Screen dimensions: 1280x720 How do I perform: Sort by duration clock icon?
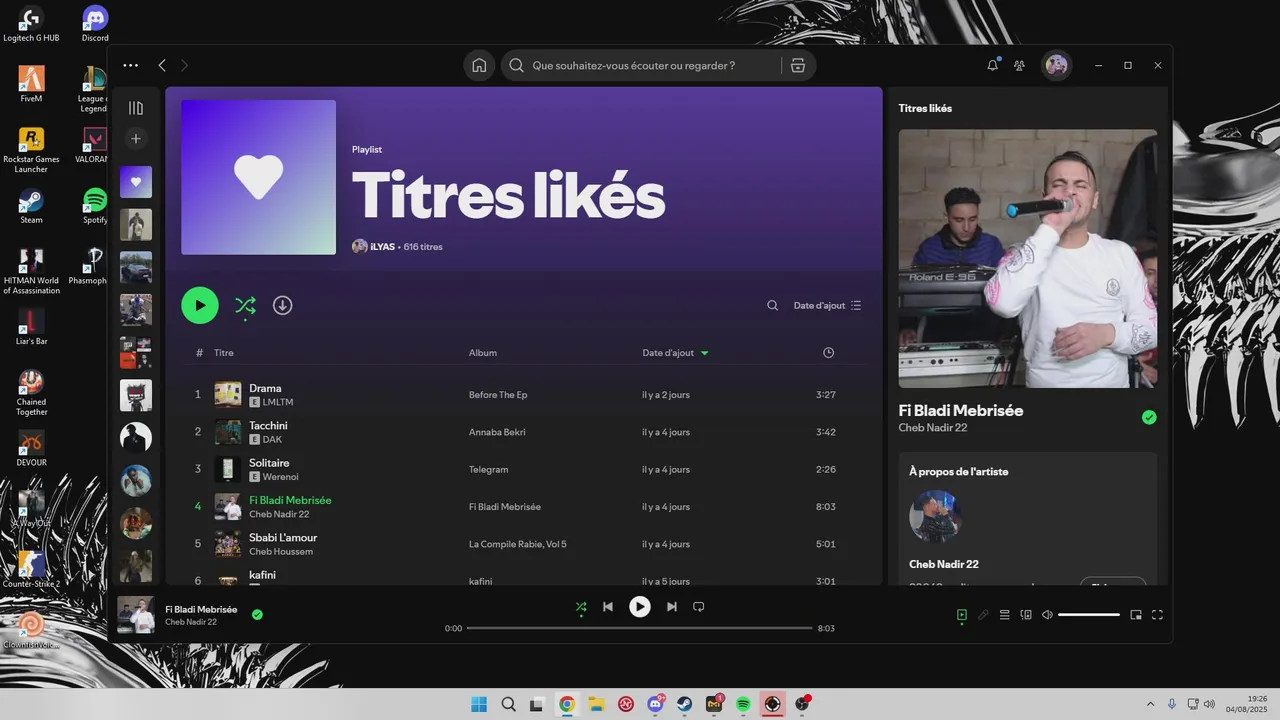coord(828,353)
